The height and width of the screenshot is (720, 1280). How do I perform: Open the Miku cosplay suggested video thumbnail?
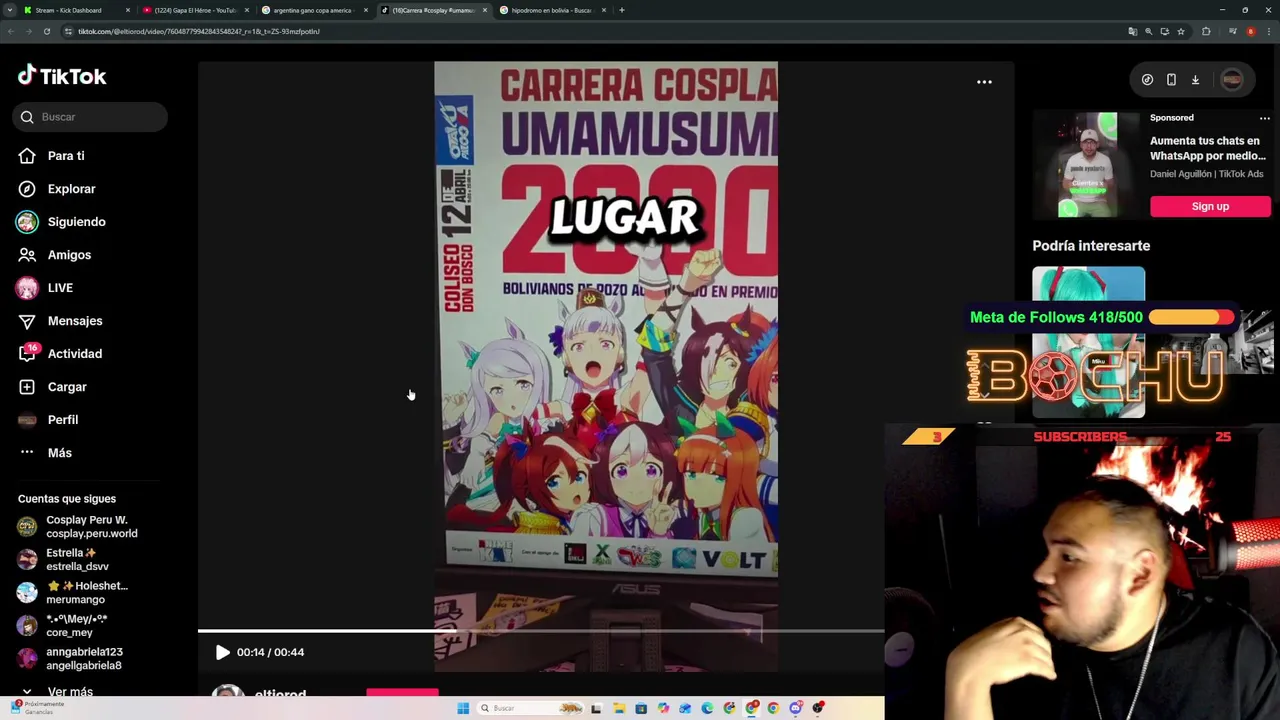(1089, 342)
